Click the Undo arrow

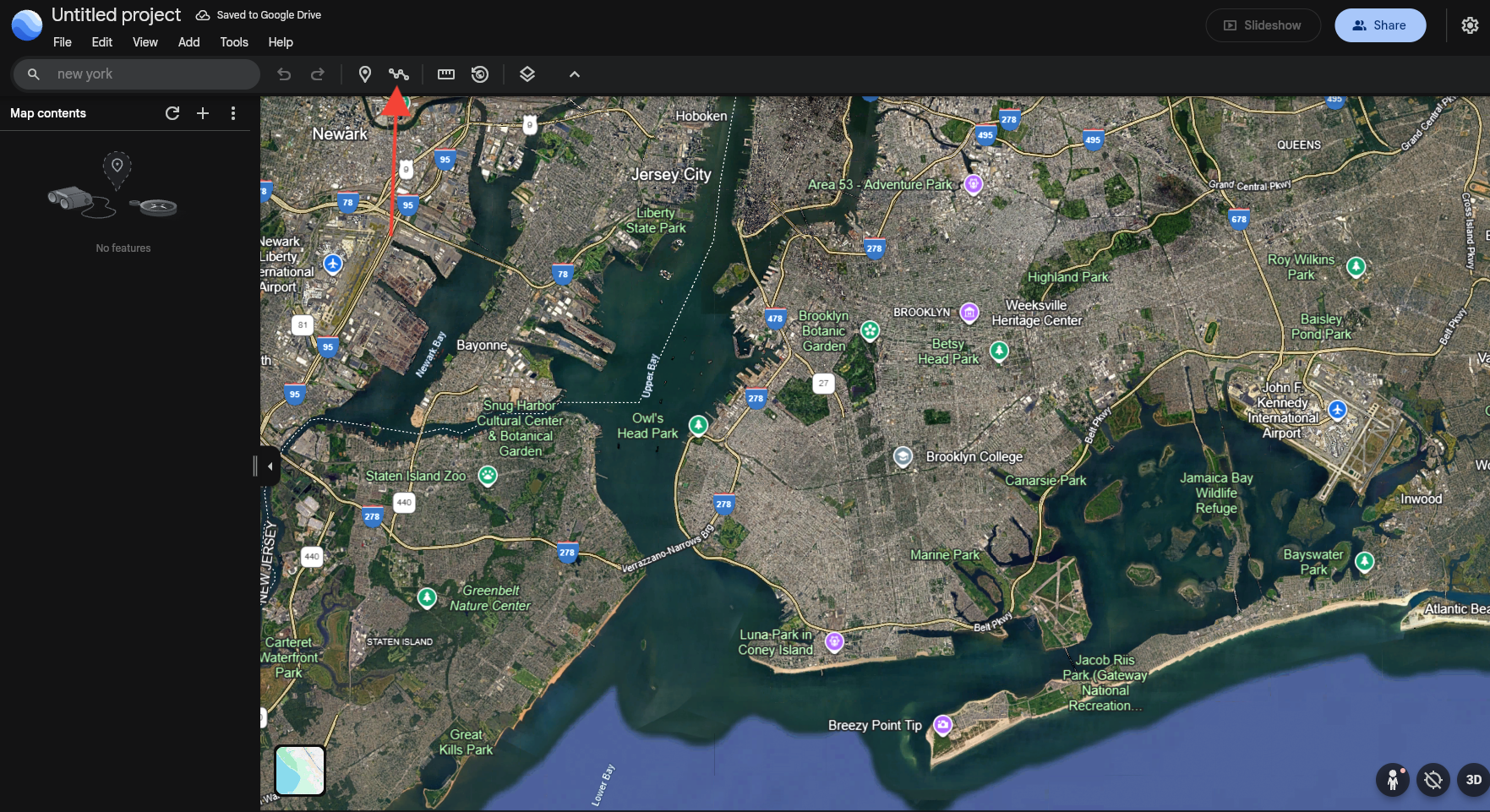284,74
